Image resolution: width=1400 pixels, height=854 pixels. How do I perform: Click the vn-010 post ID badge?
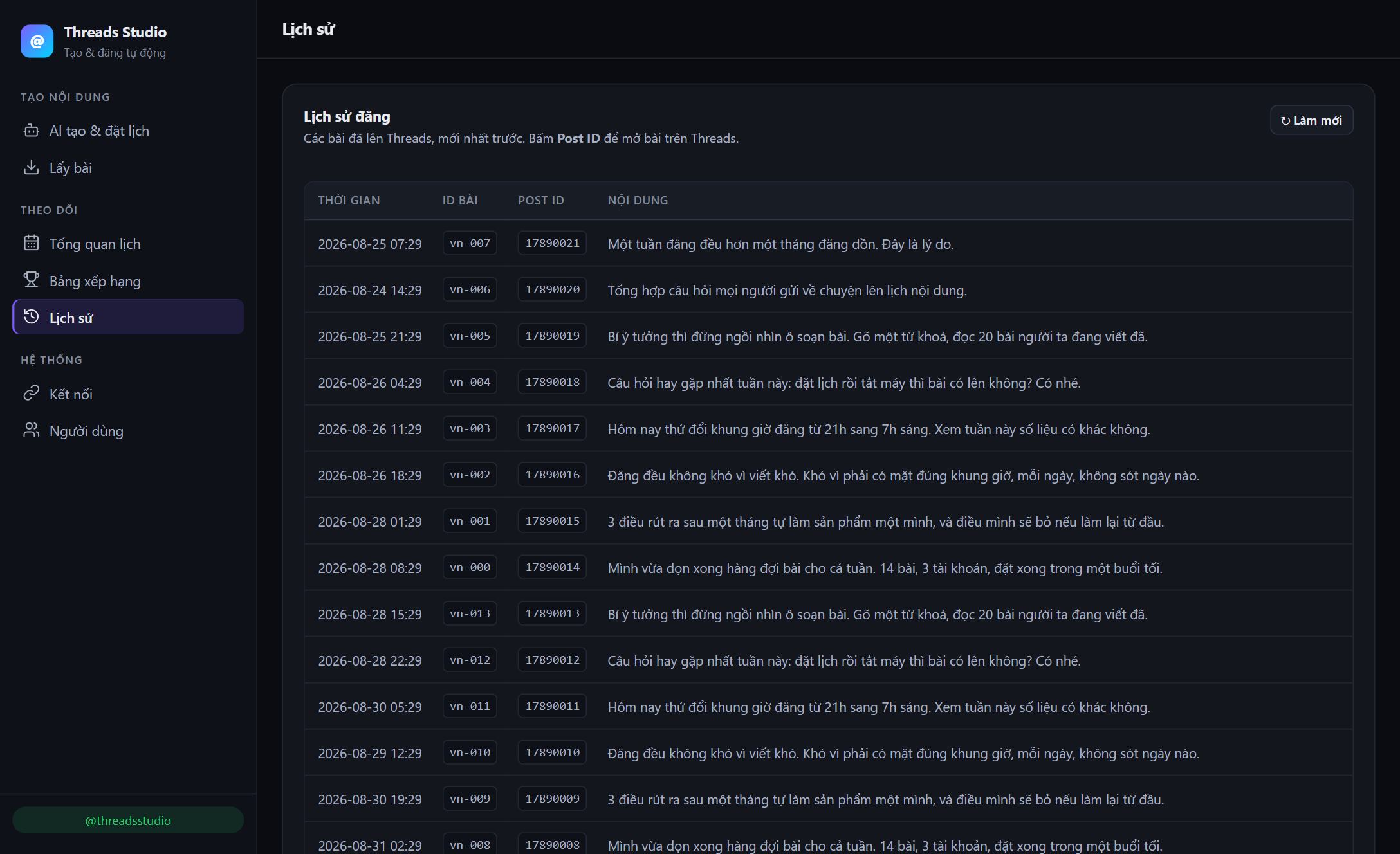coord(470,752)
